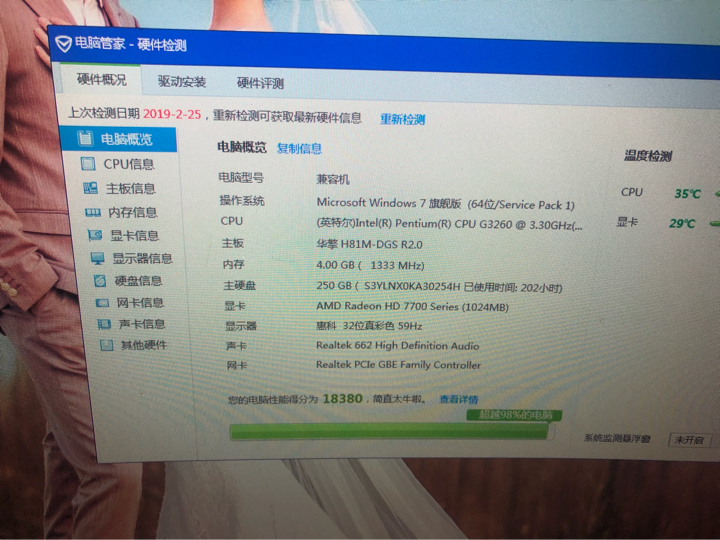Click the 华擎 H81M-DGS R2.0 motherboard entry
Image resolution: width=720 pixels, height=540 pixels.
(369, 244)
